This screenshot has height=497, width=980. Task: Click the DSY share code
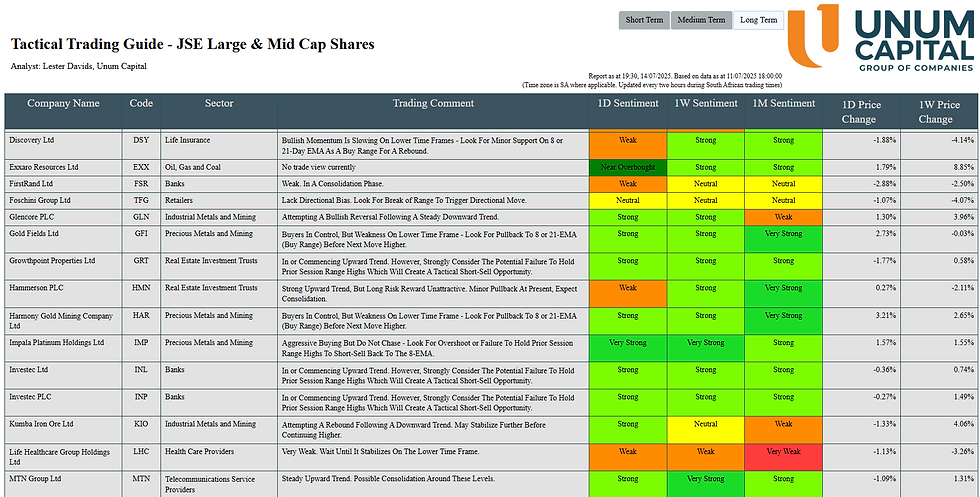[x=141, y=141]
